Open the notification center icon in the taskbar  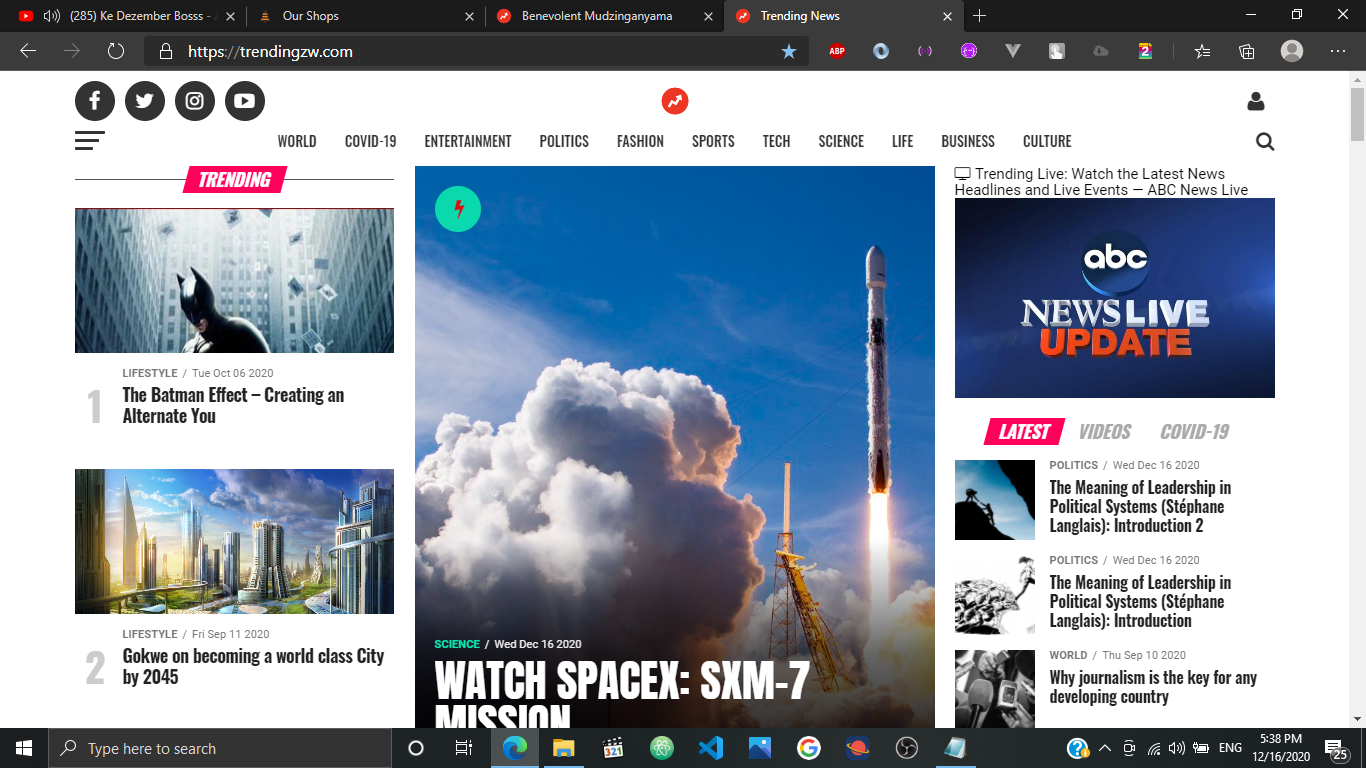click(1337, 748)
